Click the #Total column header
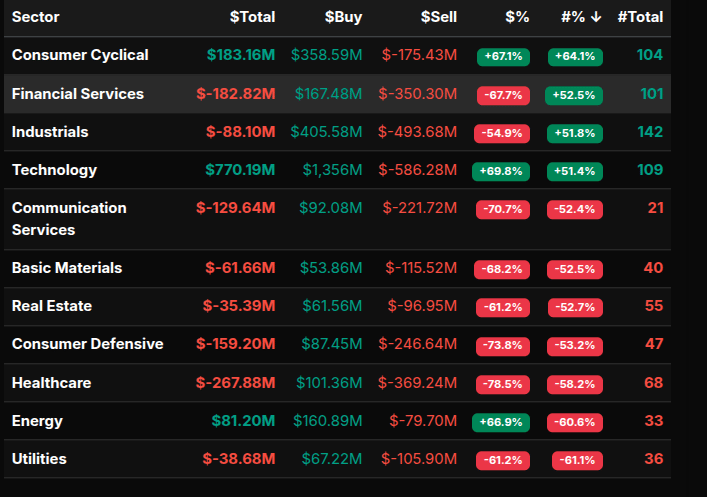The width and height of the screenshot is (707, 497). click(640, 17)
